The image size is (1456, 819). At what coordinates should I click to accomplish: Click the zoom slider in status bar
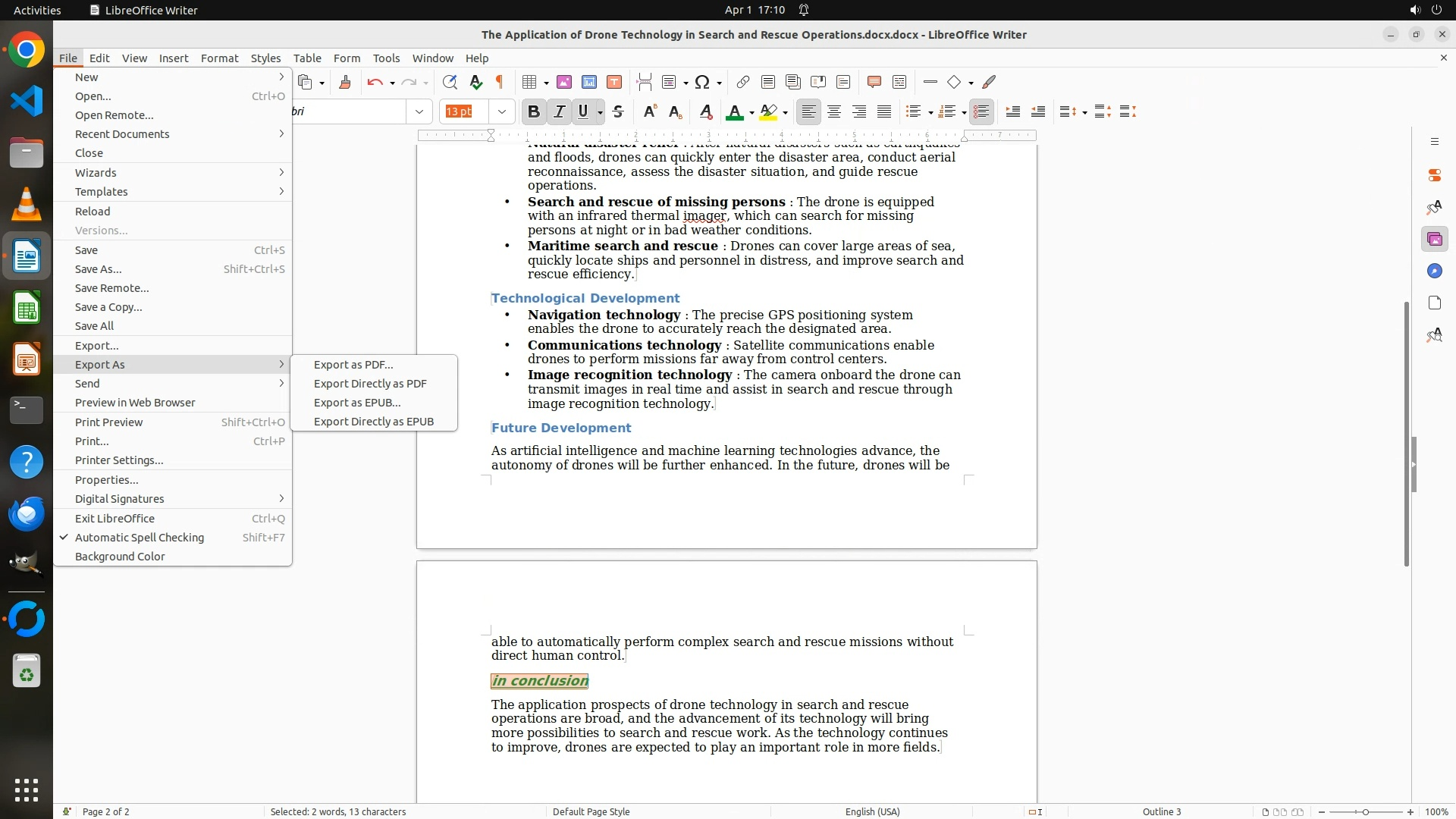pyautogui.click(x=1365, y=812)
